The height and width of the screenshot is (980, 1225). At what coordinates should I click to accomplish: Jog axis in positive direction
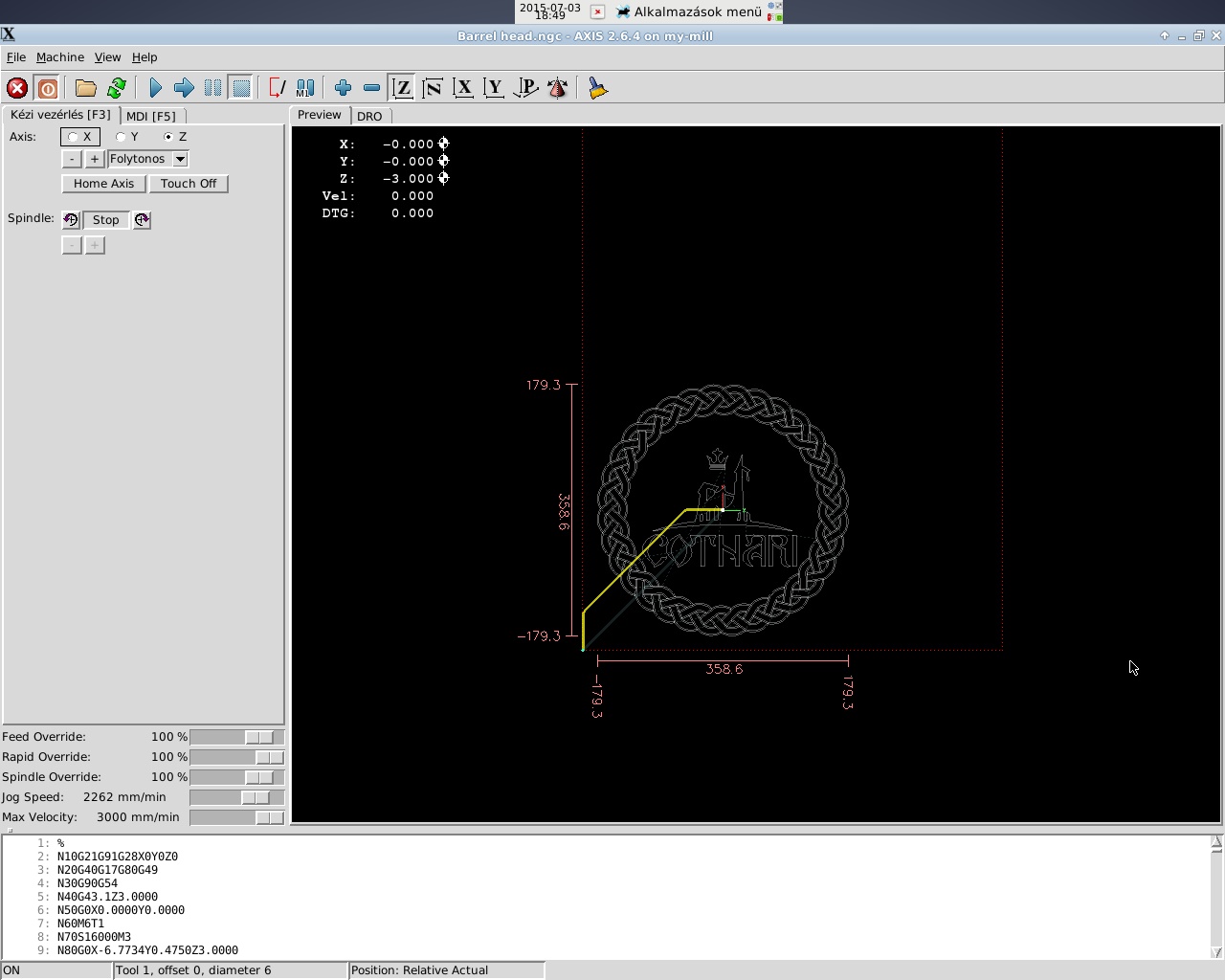(x=95, y=159)
